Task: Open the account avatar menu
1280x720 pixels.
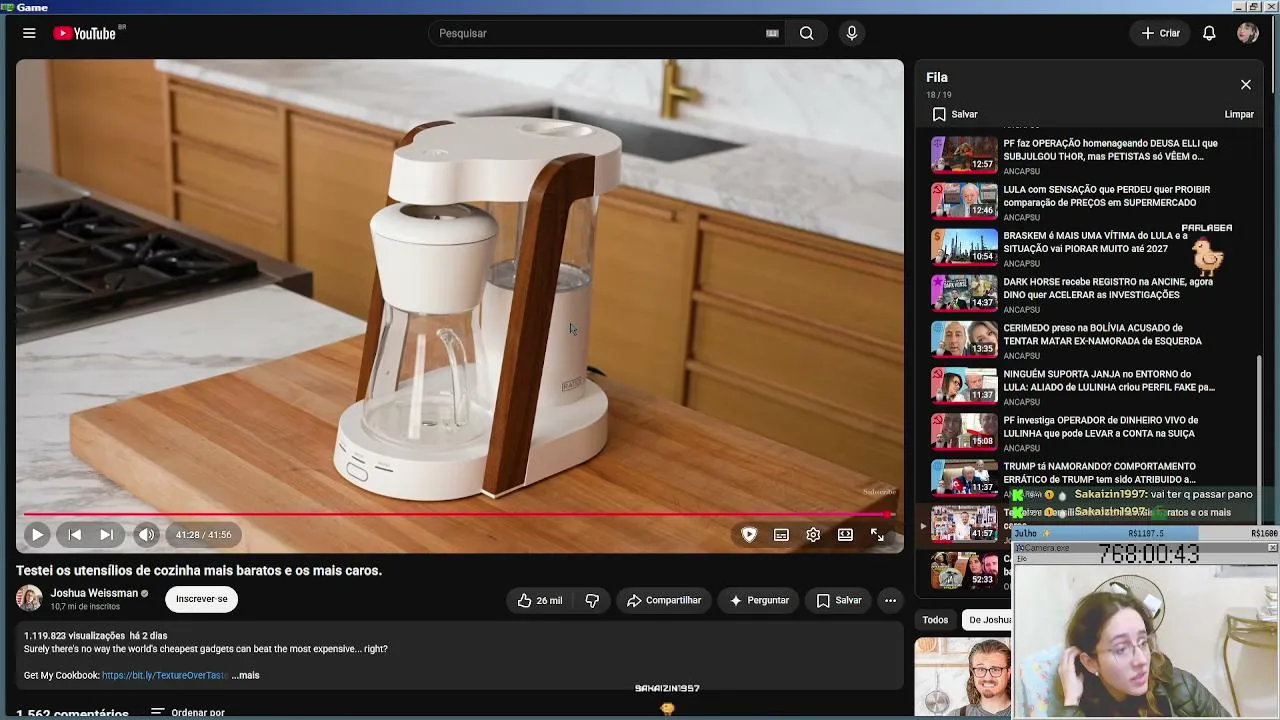Action: [1247, 33]
